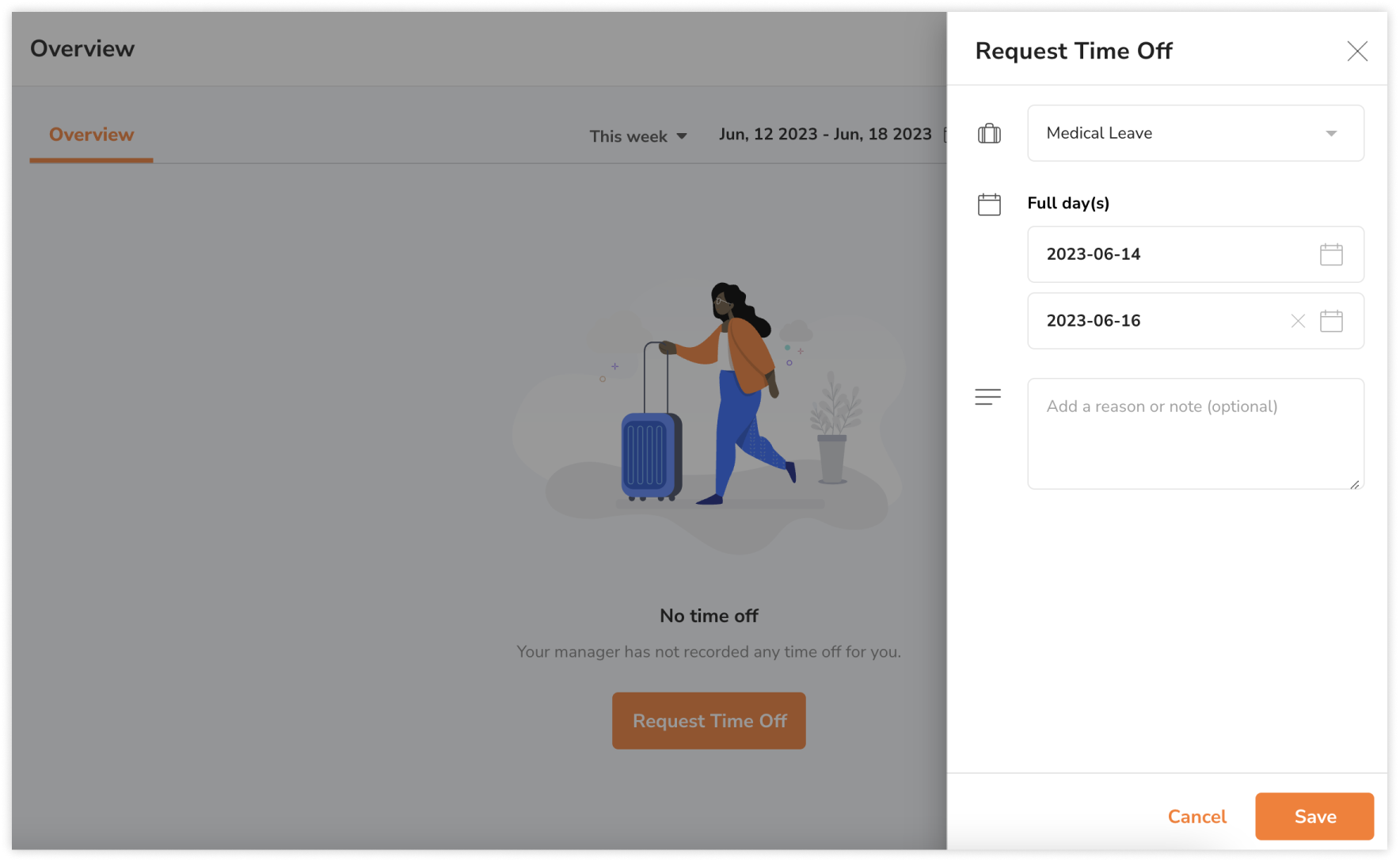Open the calendar picker for 2023-06-14
Screen dimensions: 1400x862
pos(1331,254)
